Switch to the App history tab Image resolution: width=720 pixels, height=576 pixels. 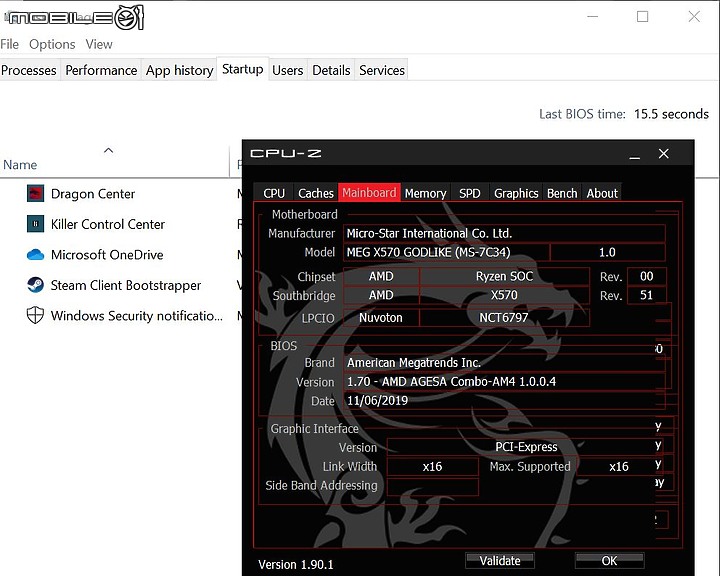point(180,70)
